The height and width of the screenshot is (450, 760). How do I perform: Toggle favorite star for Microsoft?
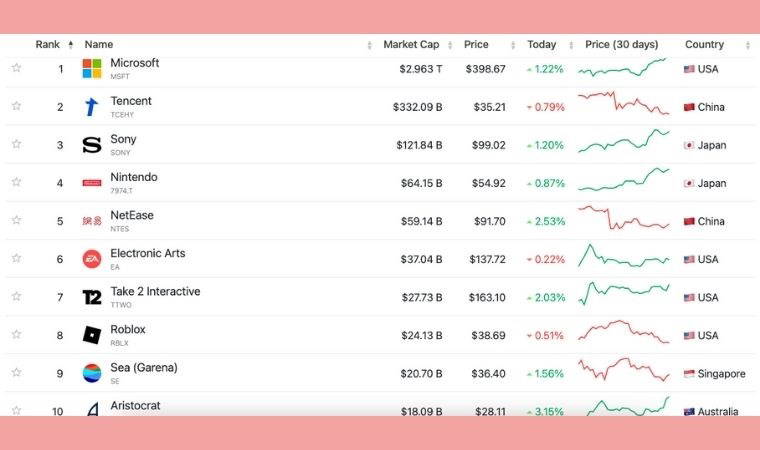16,68
